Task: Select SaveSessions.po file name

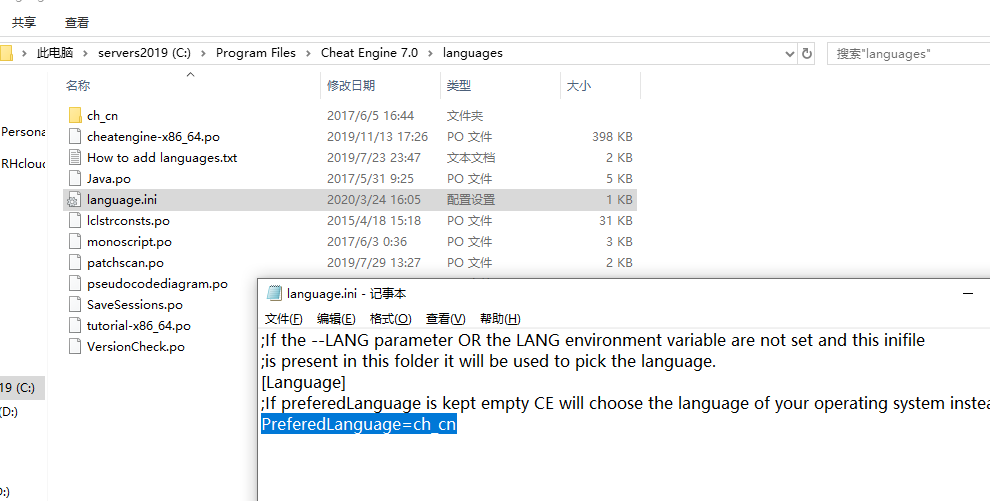Action: coord(135,305)
